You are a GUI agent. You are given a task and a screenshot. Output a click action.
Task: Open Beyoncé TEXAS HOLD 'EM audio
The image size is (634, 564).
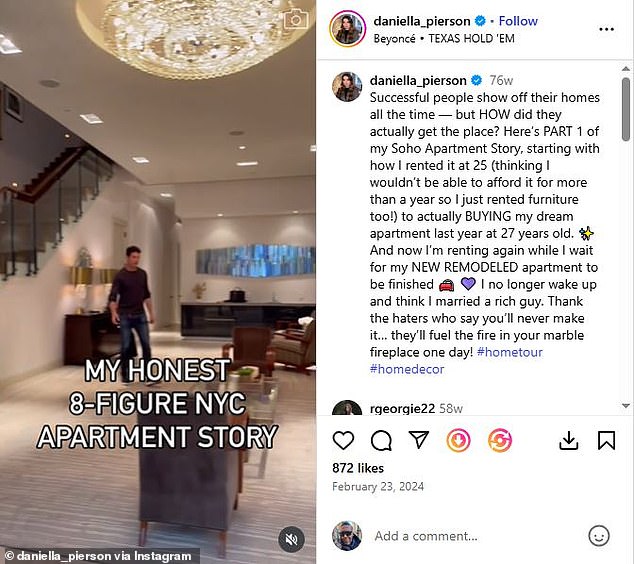[x=444, y=38]
